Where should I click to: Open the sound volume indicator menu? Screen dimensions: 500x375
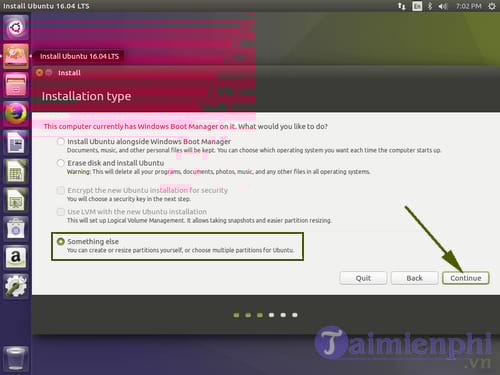443,6
